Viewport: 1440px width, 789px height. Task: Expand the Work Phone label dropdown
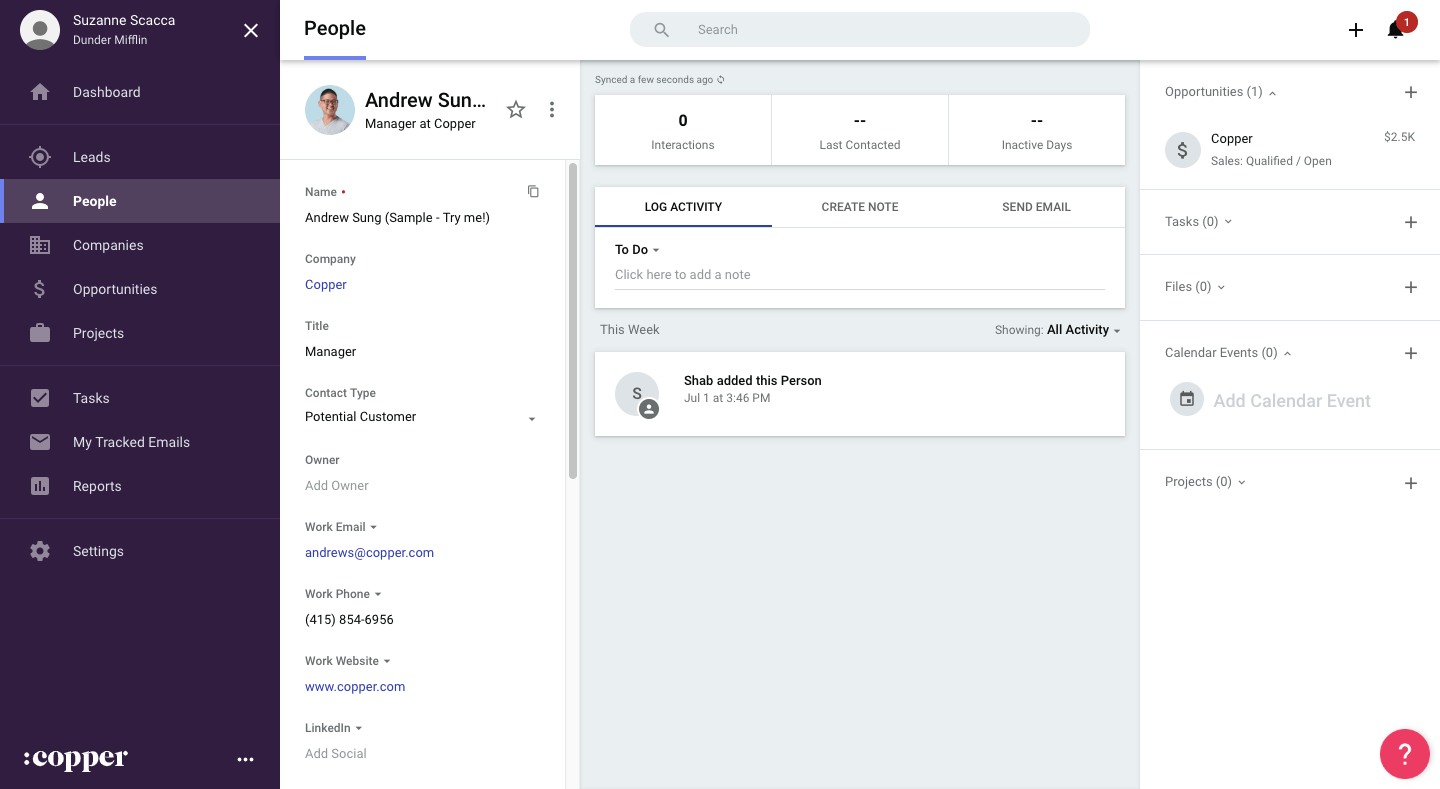click(379, 594)
